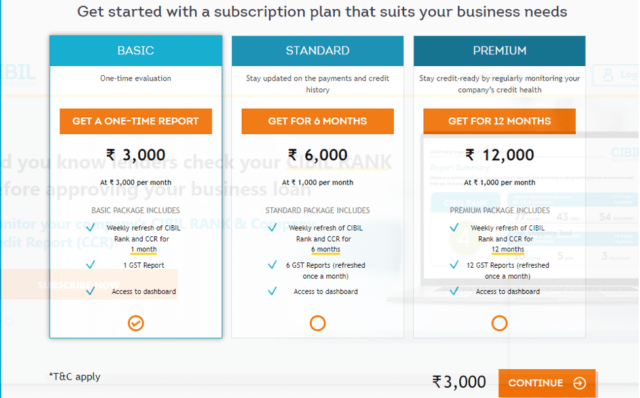The width and height of the screenshot is (640, 398).
Task: Open the Premium plan header tab
Action: click(499, 51)
